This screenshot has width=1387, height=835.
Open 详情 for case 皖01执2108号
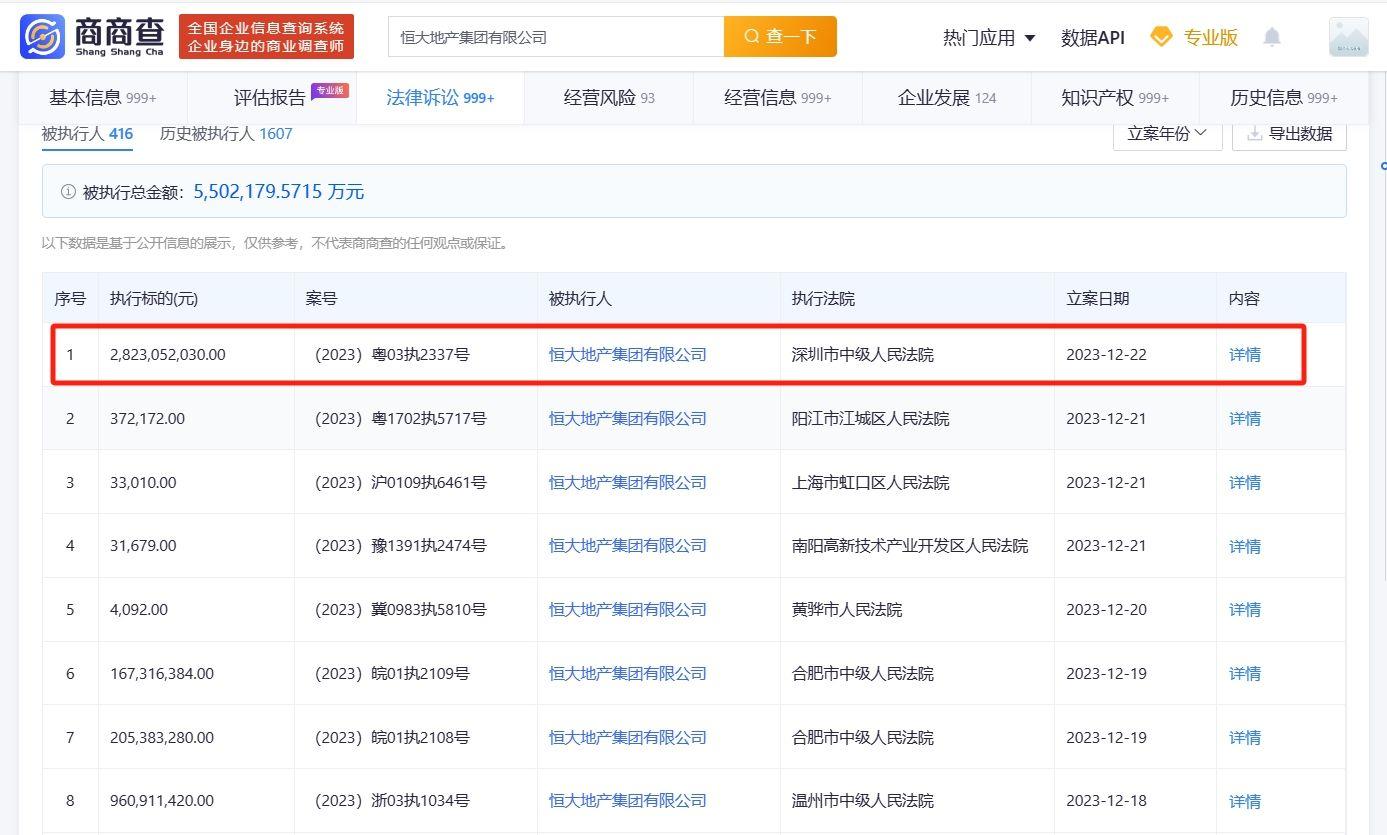[1245, 737]
